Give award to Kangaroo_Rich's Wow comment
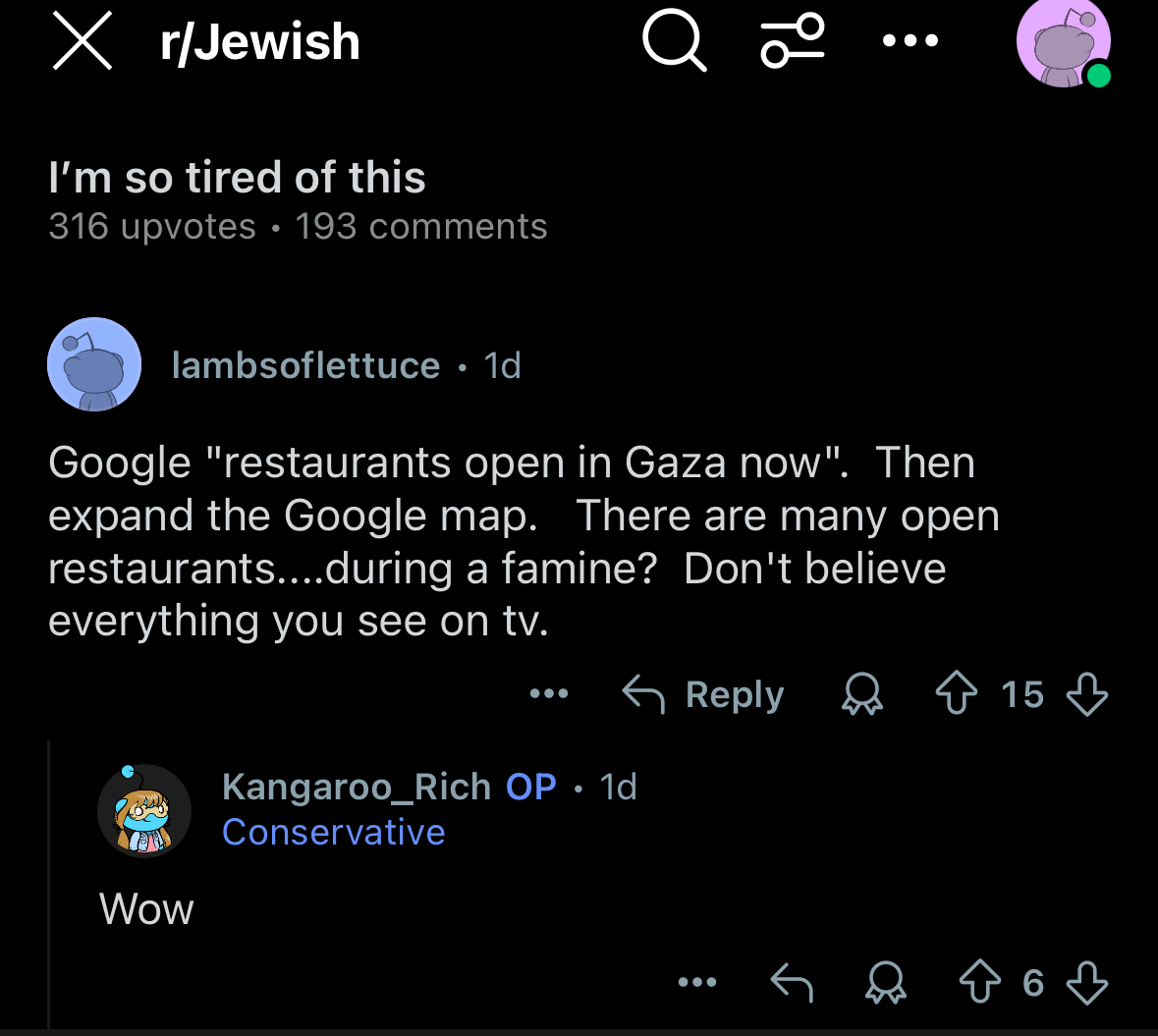The image size is (1158, 1036). (885, 982)
